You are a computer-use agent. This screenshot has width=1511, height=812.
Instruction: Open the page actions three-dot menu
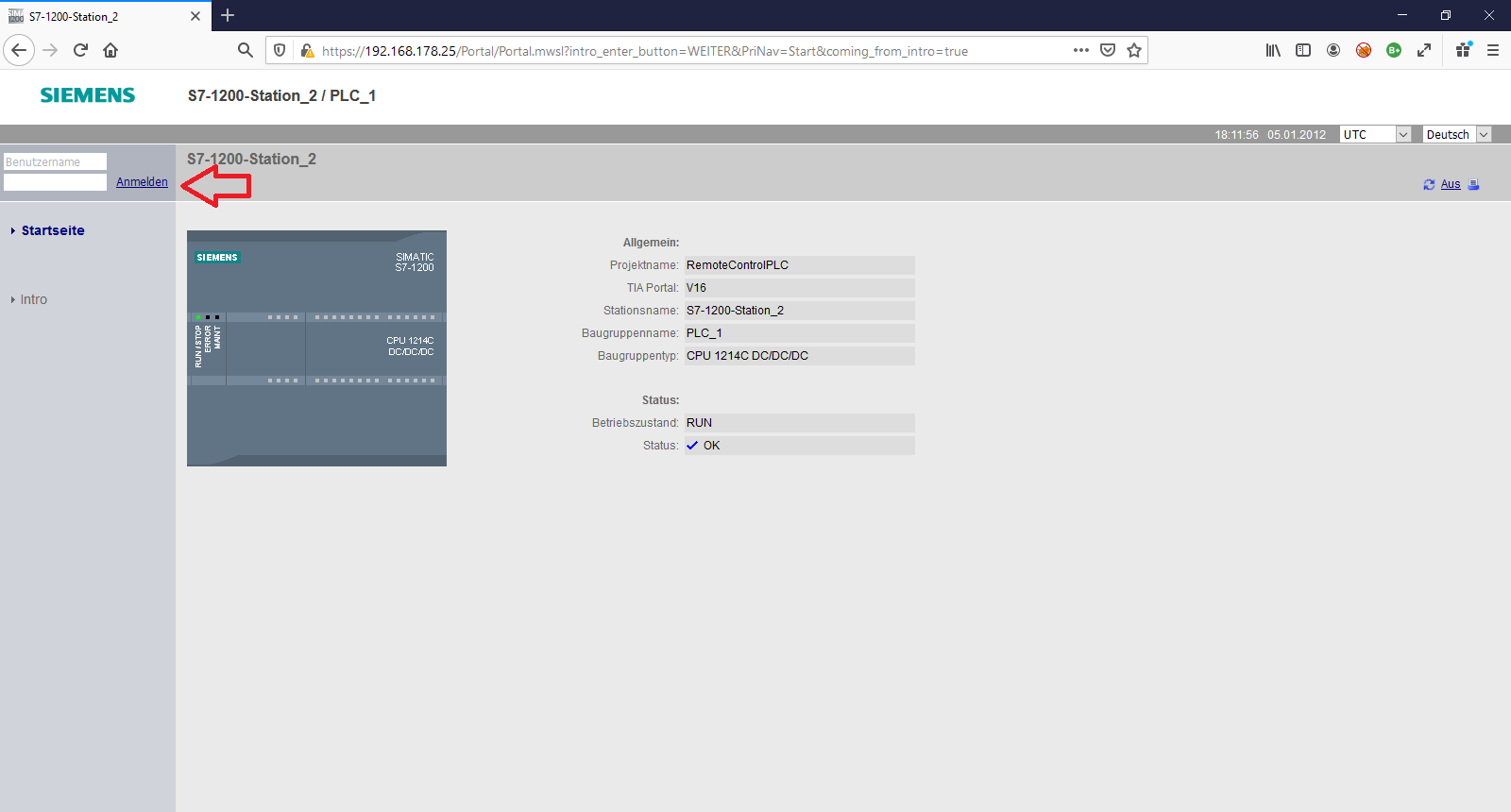1081,50
